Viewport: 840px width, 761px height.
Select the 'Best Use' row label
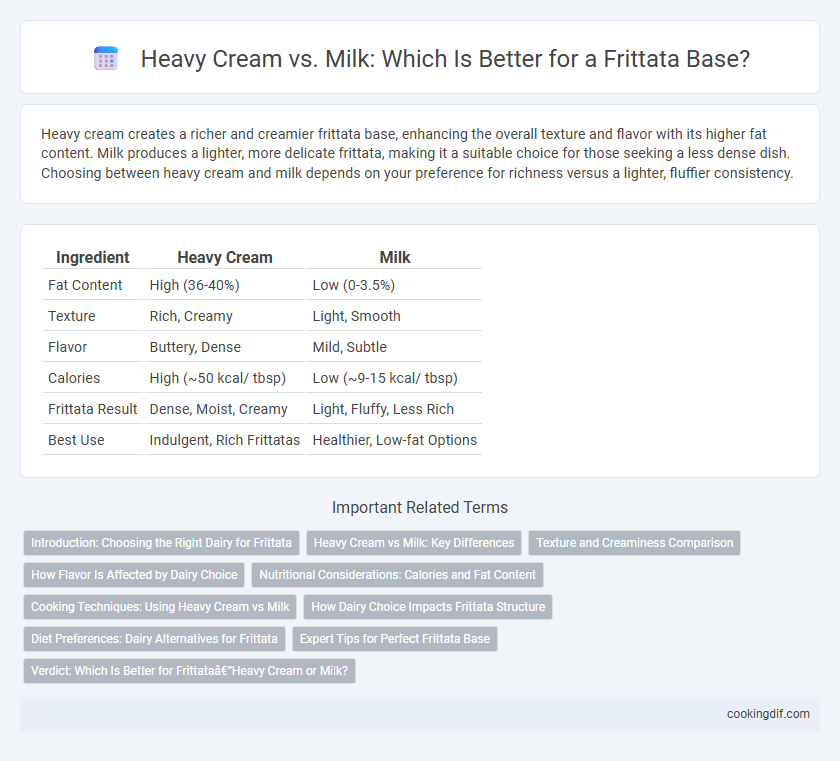[76, 440]
